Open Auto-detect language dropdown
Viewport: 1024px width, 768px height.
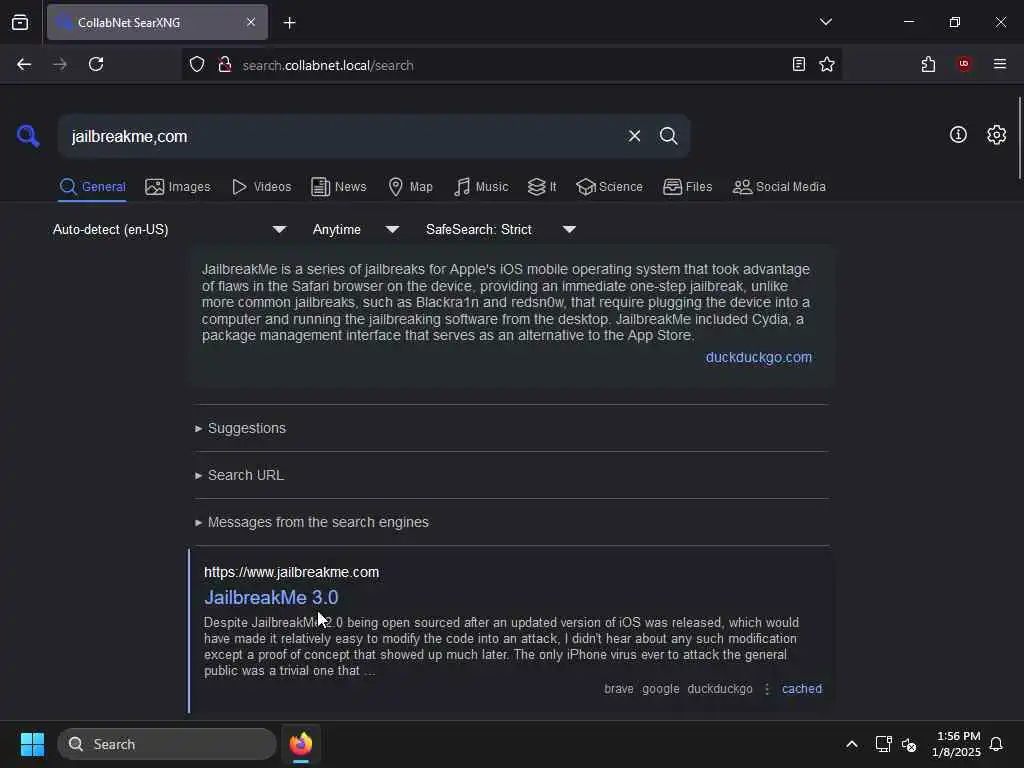[170, 229]
